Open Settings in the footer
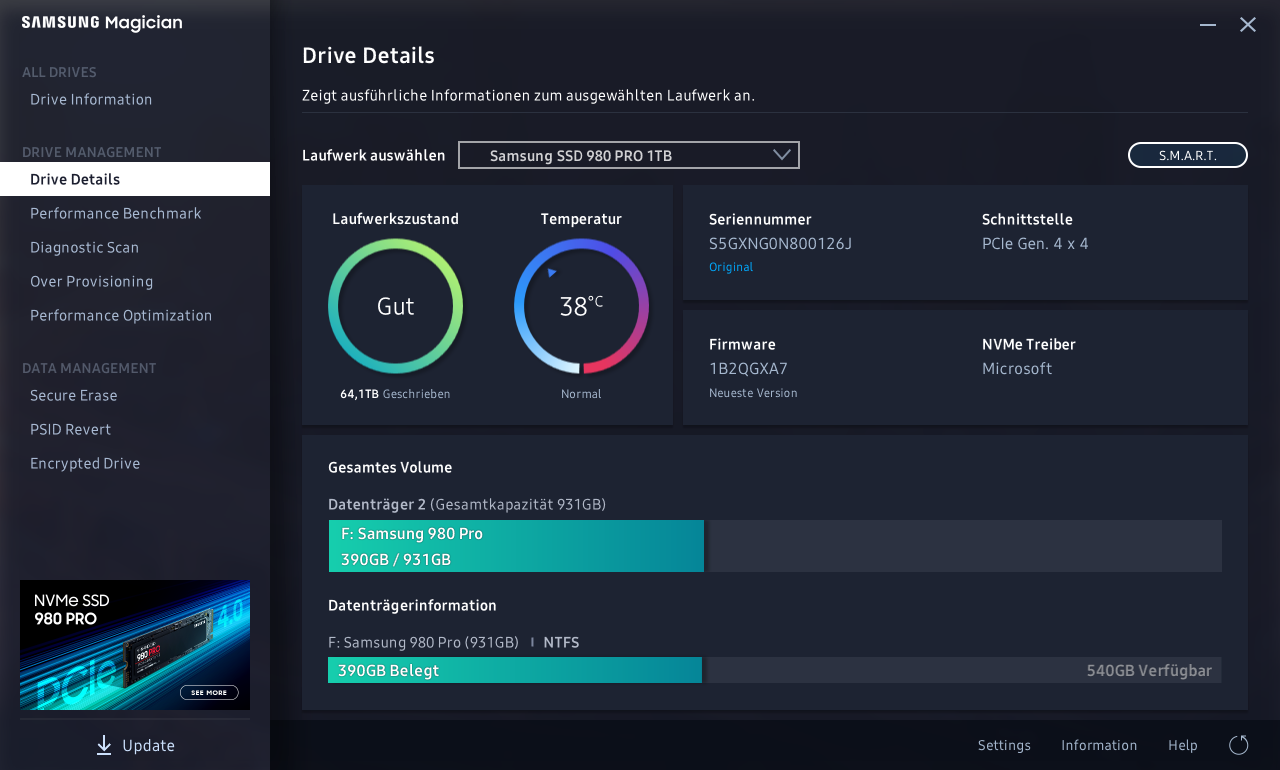The height and width of the screenshot is (770, 1280). click(x=1004, y=745)
